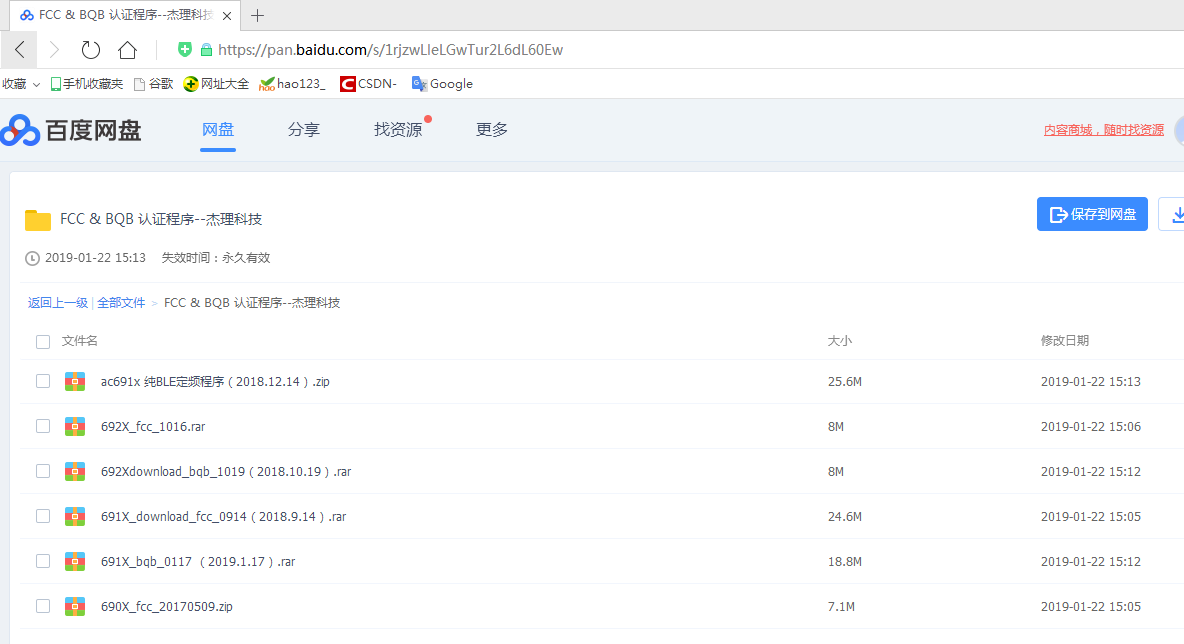Click the archive icon of 690X_fcc_20170509.zip

click(x=75, y=606)
